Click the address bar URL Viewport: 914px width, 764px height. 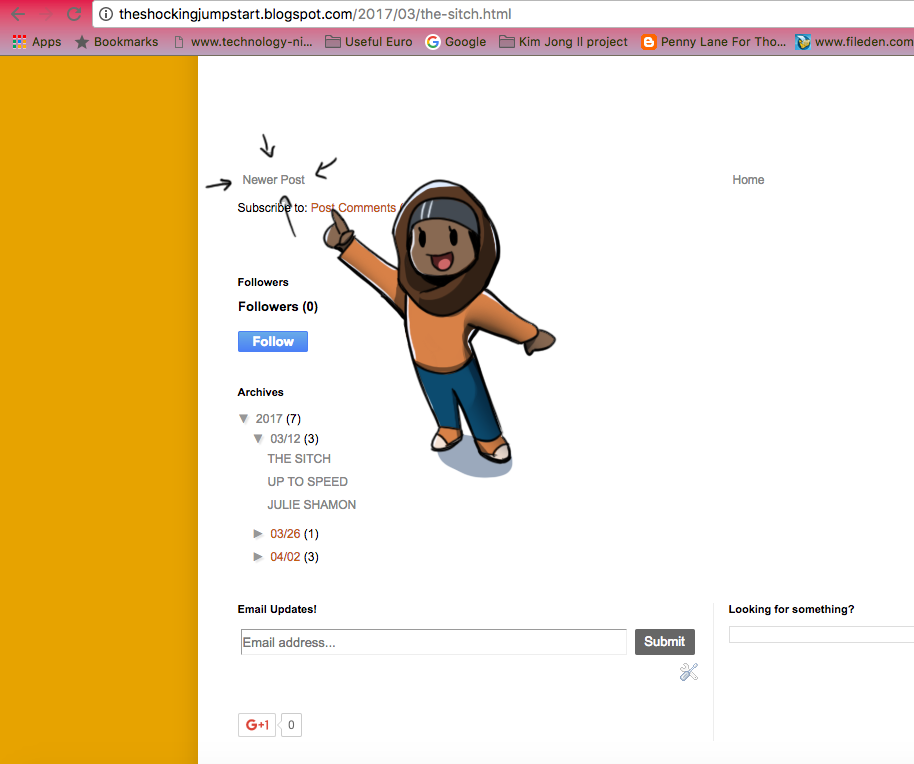click(x=315, y=14)
